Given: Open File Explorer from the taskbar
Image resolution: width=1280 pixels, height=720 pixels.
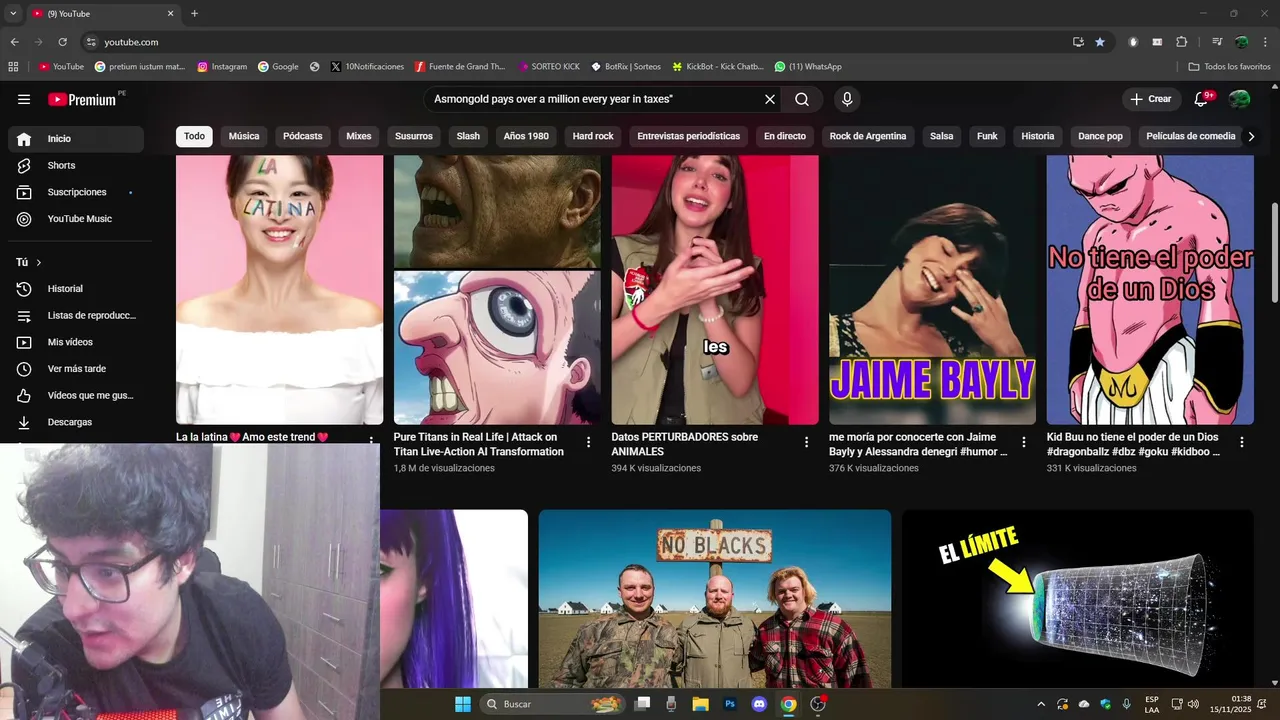Looking at the screenshot, I should click(700, 704).
